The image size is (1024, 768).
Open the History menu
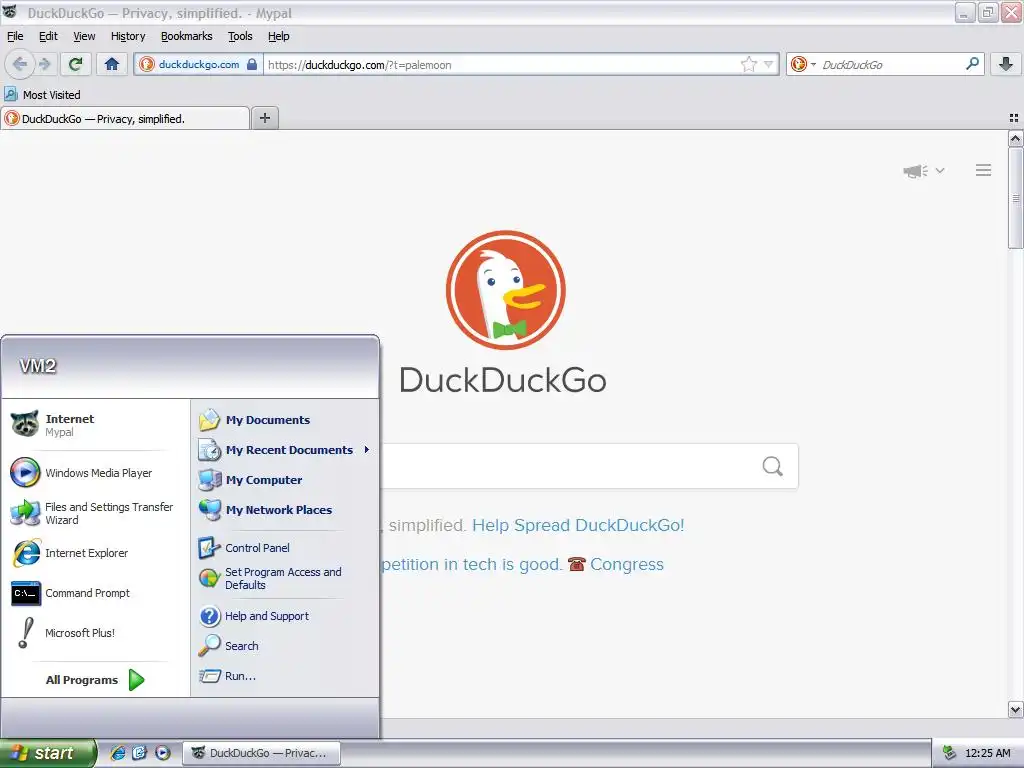(x=128, y=36)
